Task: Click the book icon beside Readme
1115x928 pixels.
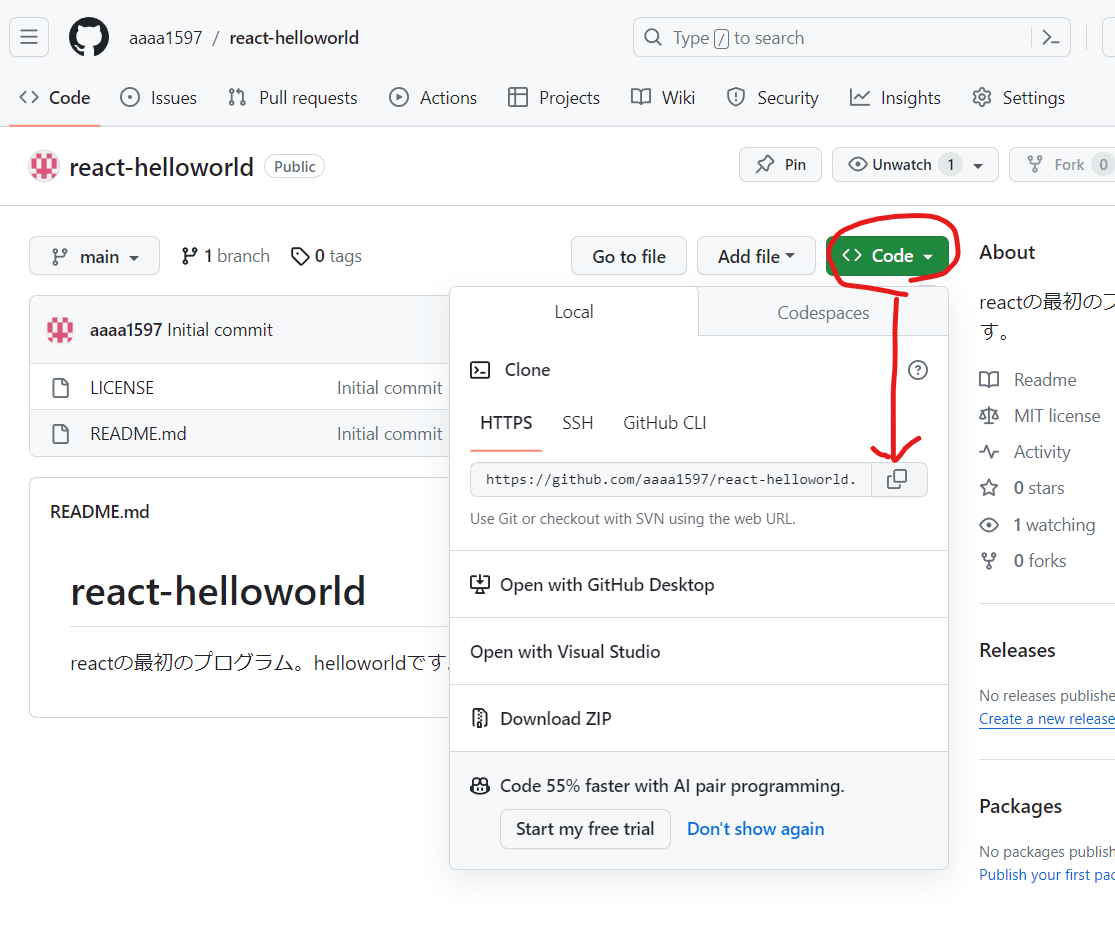Action: point(989,380)
